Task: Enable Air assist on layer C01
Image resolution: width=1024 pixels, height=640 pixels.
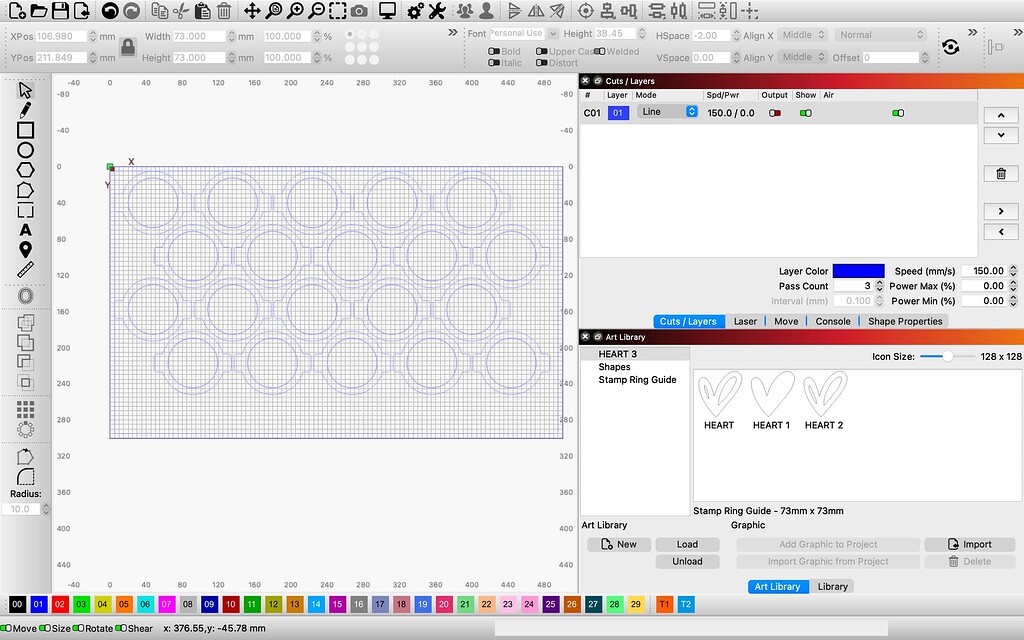Action: [x=898, y=112]
